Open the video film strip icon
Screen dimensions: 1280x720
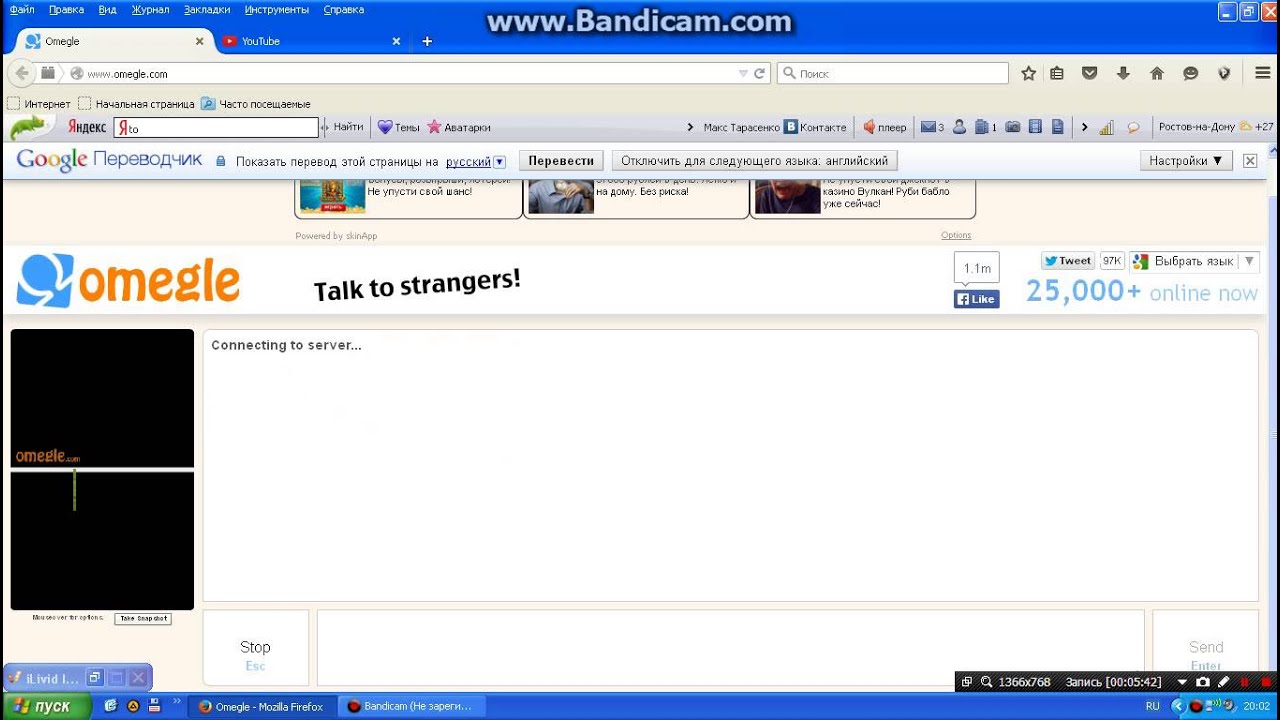point(1035,127)
